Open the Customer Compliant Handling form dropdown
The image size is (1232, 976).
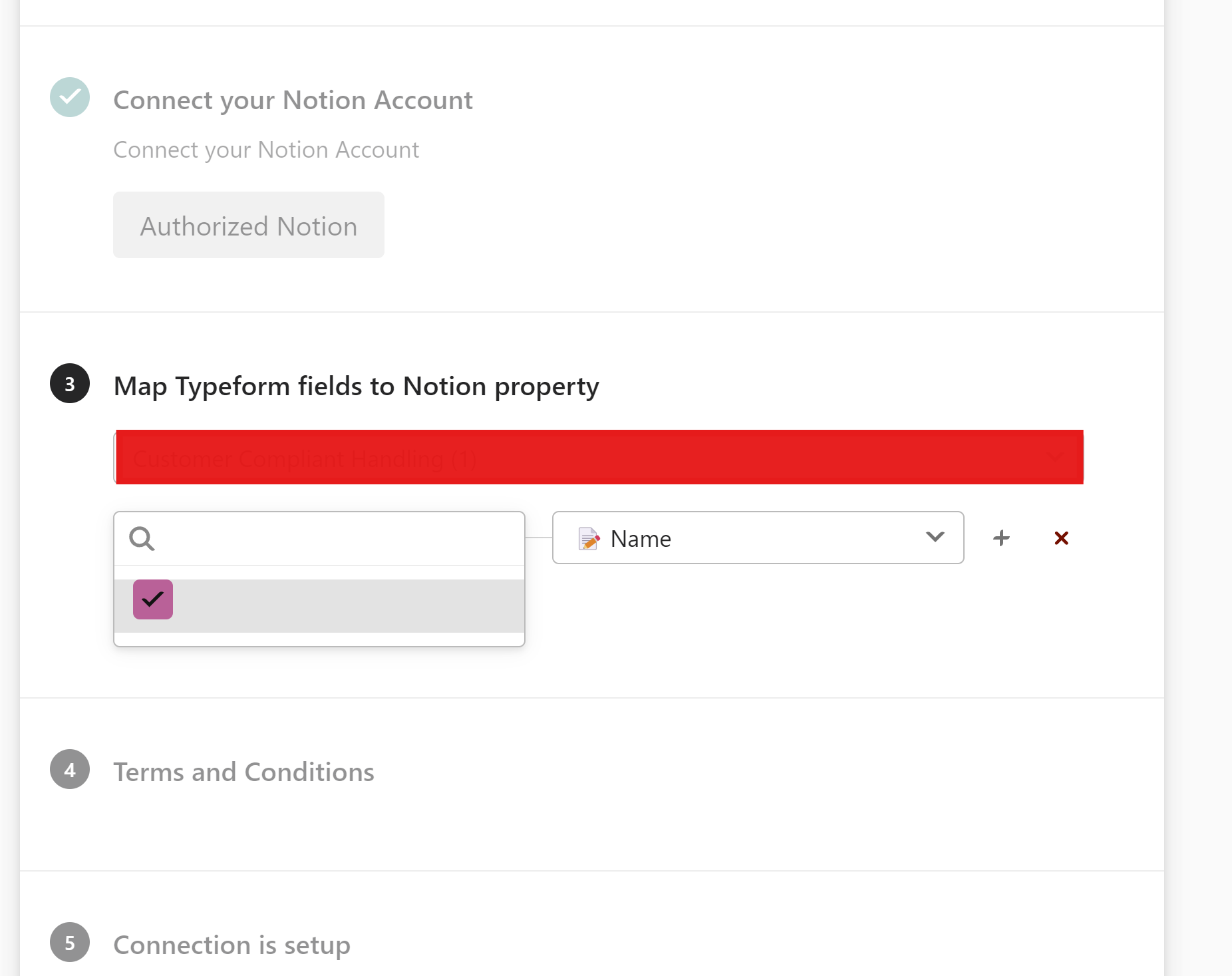[x=599, y=458]
